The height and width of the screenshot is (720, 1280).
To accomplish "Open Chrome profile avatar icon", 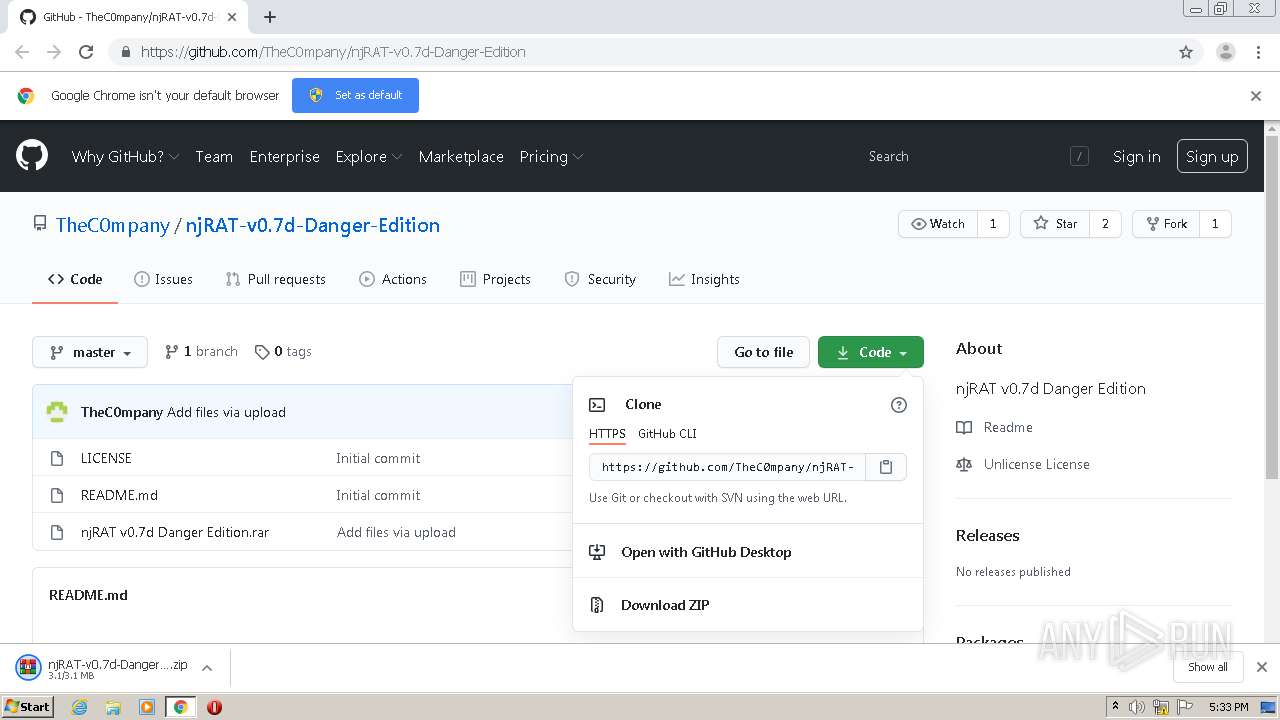I will pos(1226,52).
